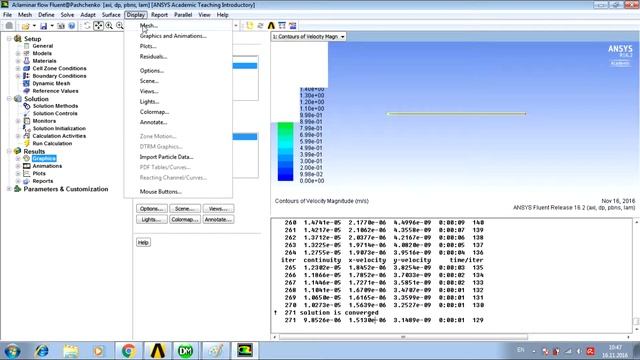Open Cell Zone Conditions in tree
The image size is (640, 360).
click(59, 68)
